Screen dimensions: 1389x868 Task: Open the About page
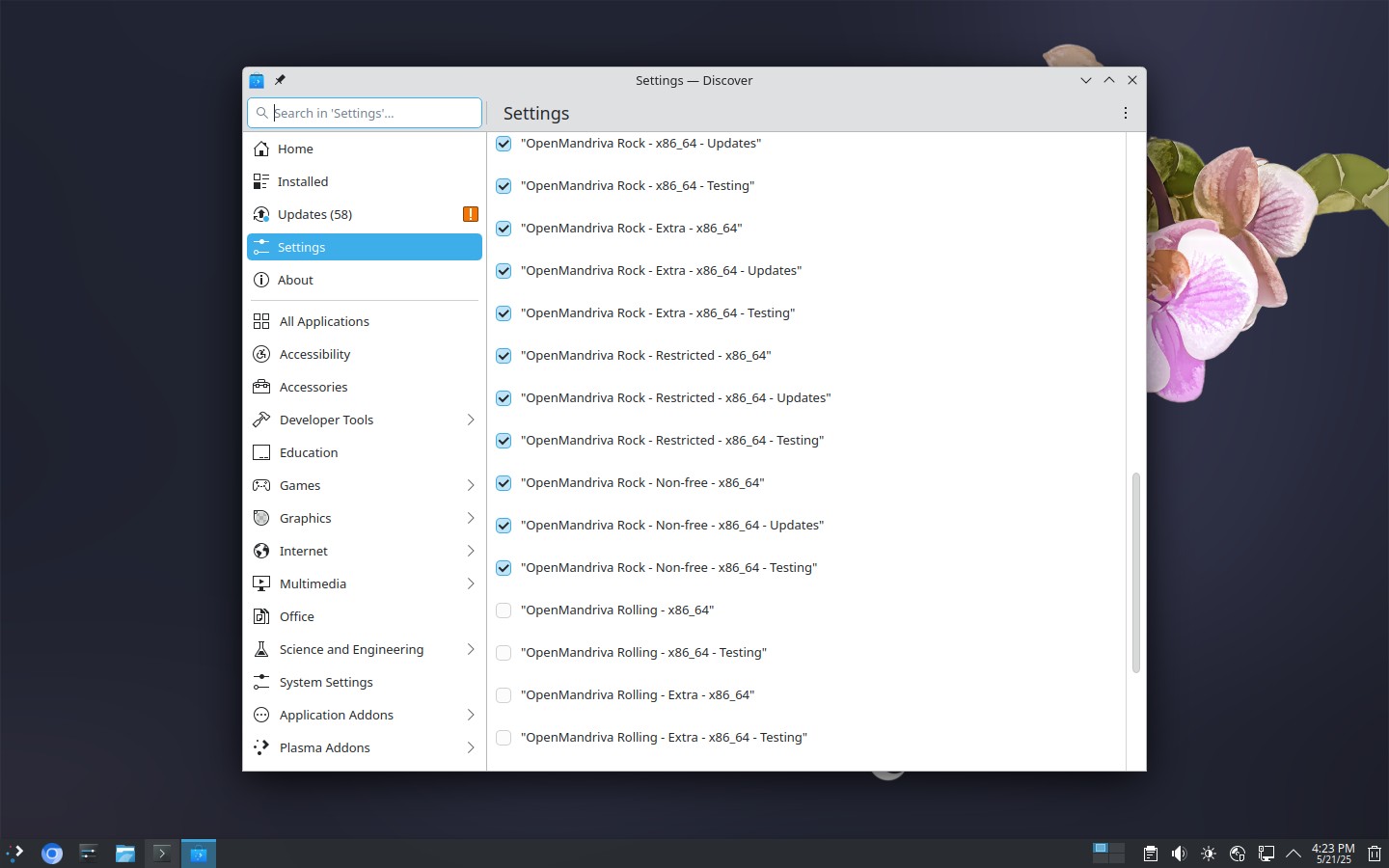pyautogui.click(x=295, y=280)
